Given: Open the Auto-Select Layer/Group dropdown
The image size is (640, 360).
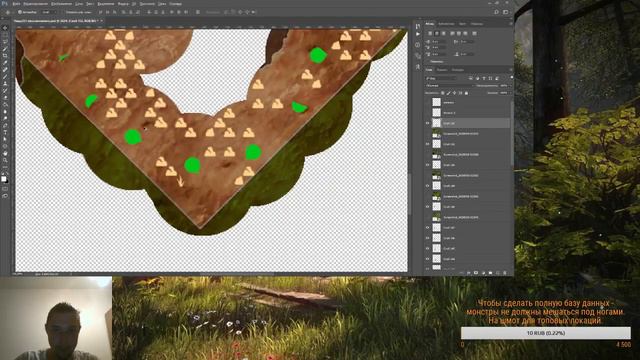Looking at the screenshot, I should click(48, 12).
